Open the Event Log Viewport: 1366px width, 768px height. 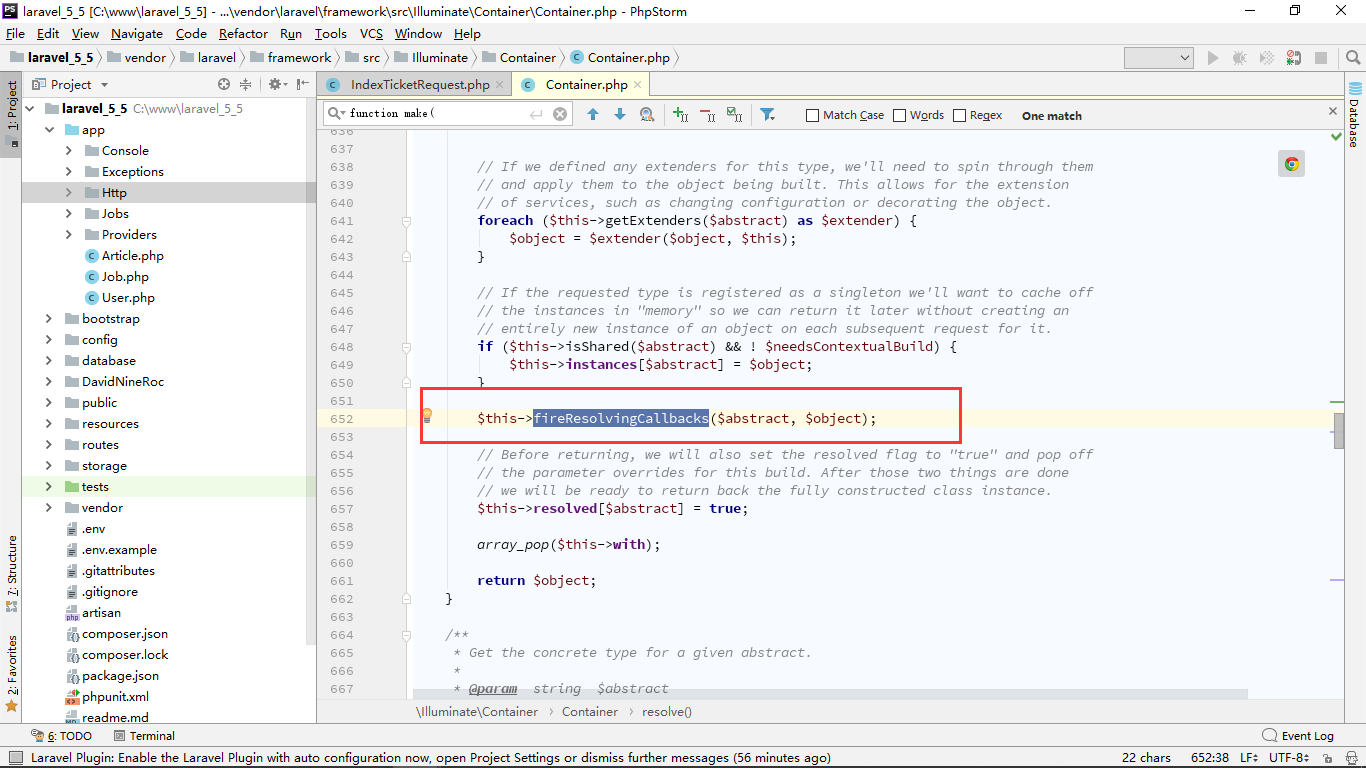(x=1298, y=736)
